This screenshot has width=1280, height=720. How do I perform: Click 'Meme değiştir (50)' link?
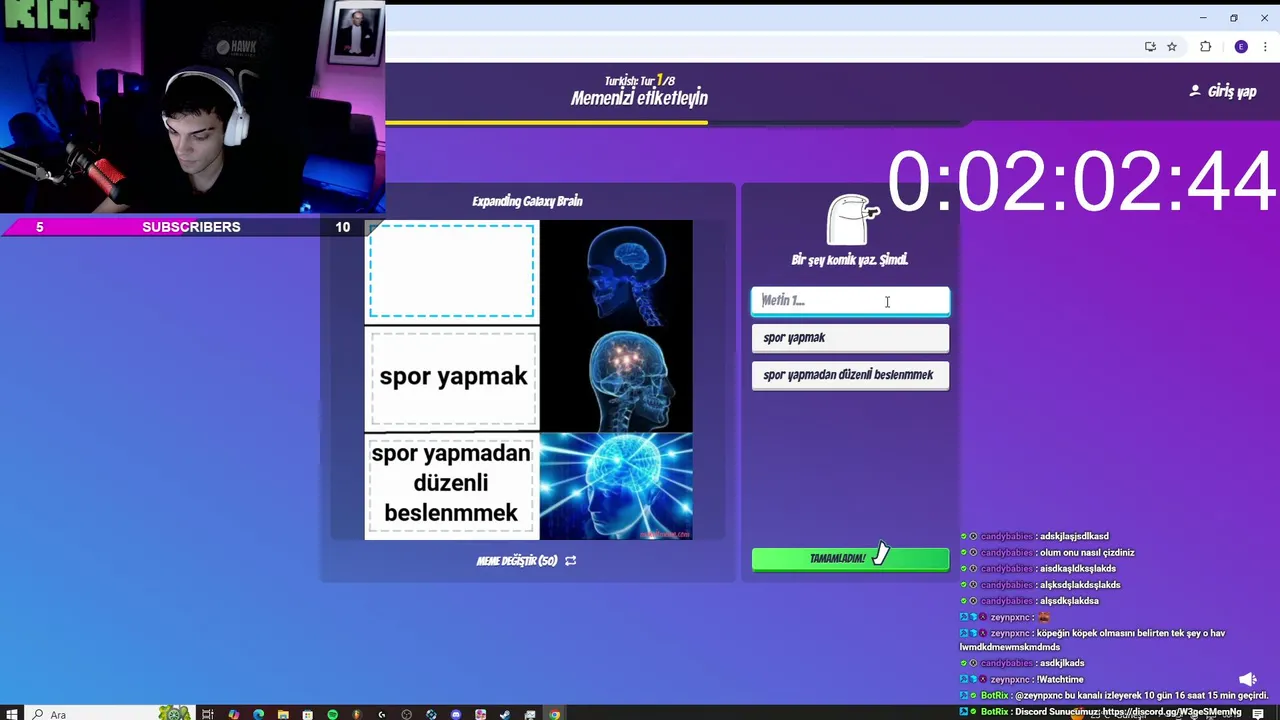coord(517,561)
